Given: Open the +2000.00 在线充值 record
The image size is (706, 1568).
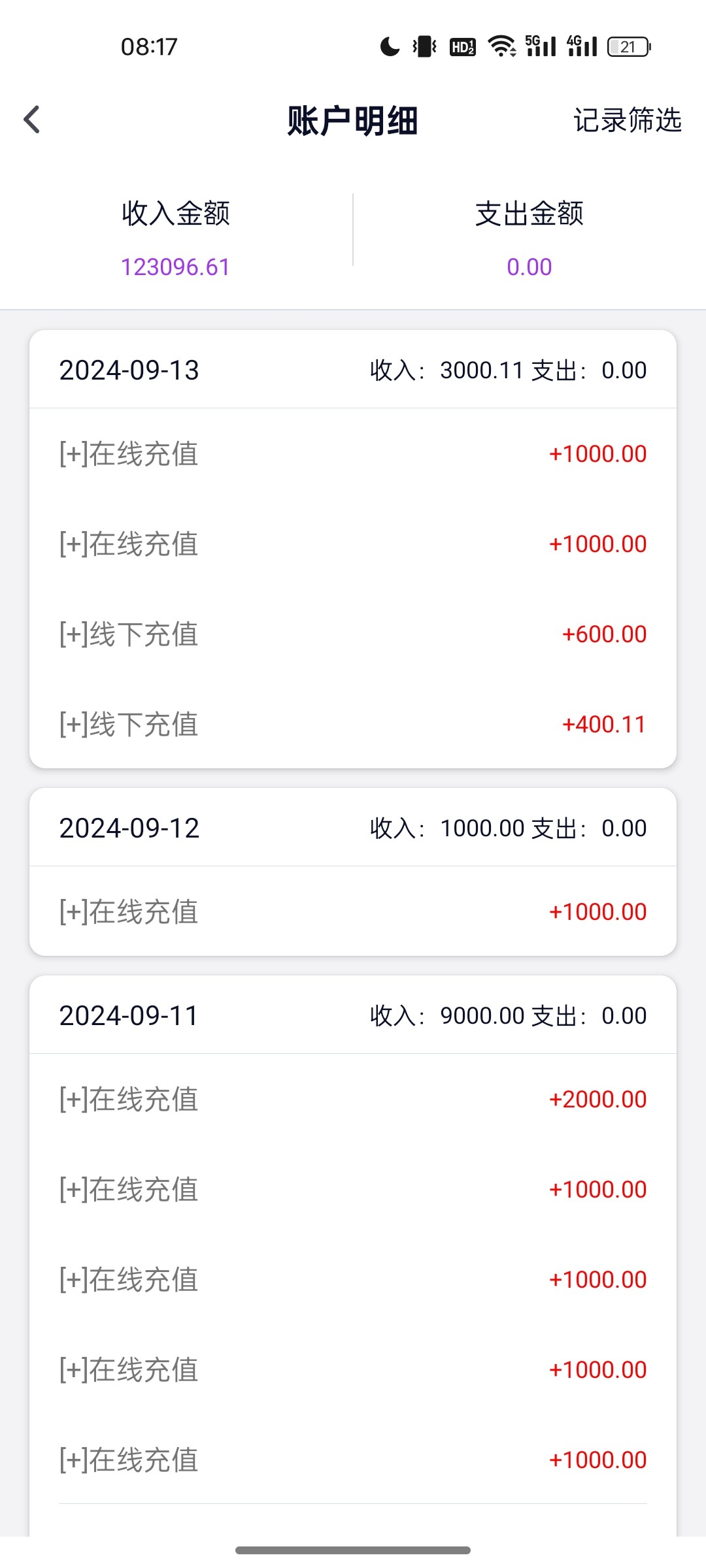Looking at the screenshot, I should 353,1100.
